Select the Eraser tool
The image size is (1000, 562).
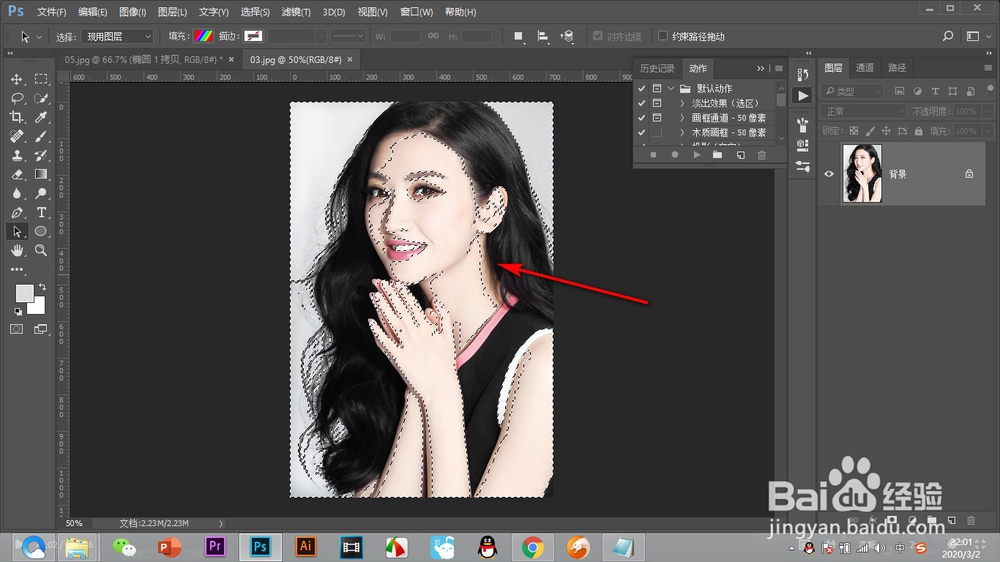[x=17, y=174]
